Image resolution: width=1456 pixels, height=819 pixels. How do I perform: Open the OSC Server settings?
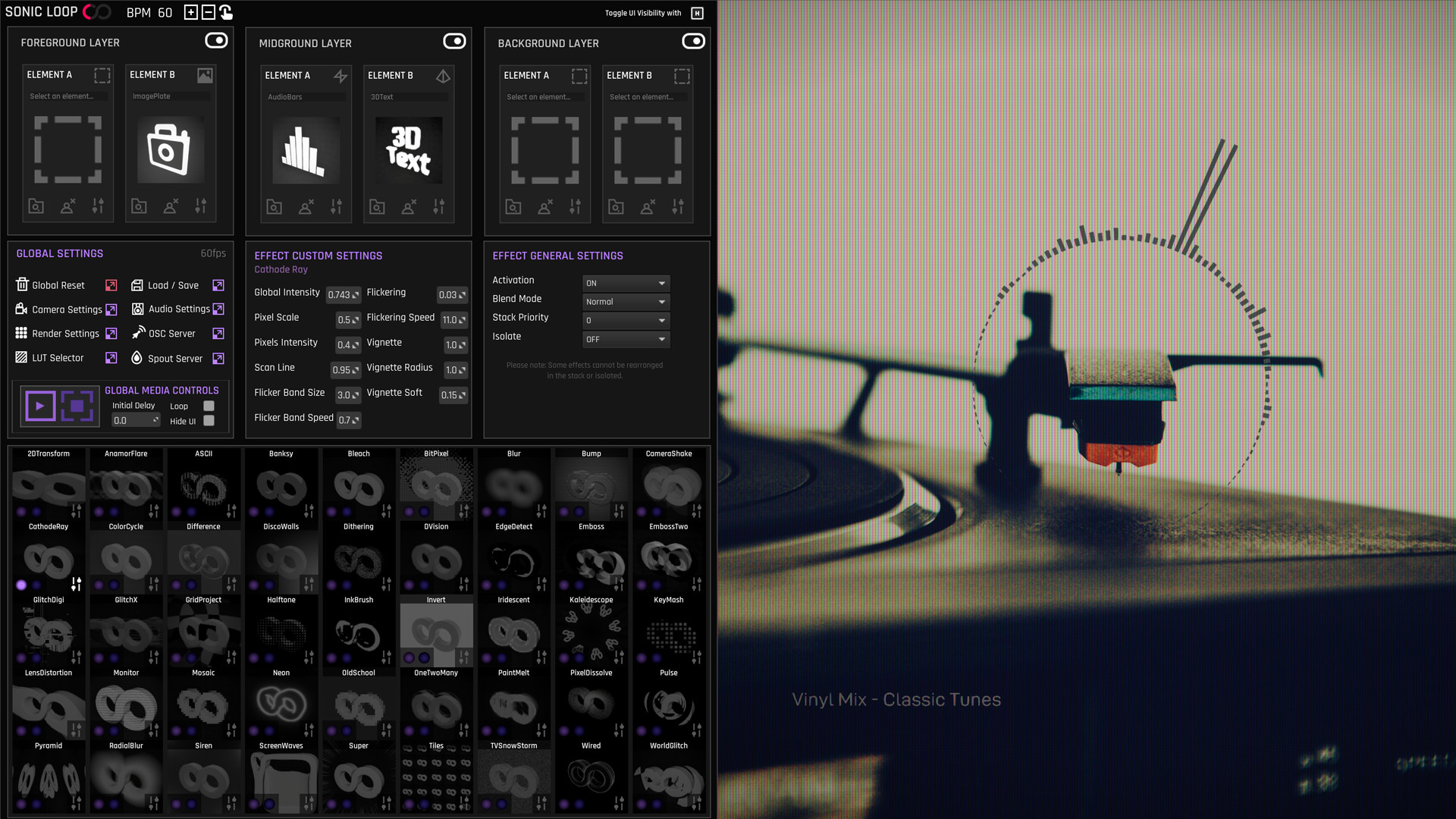139,333
